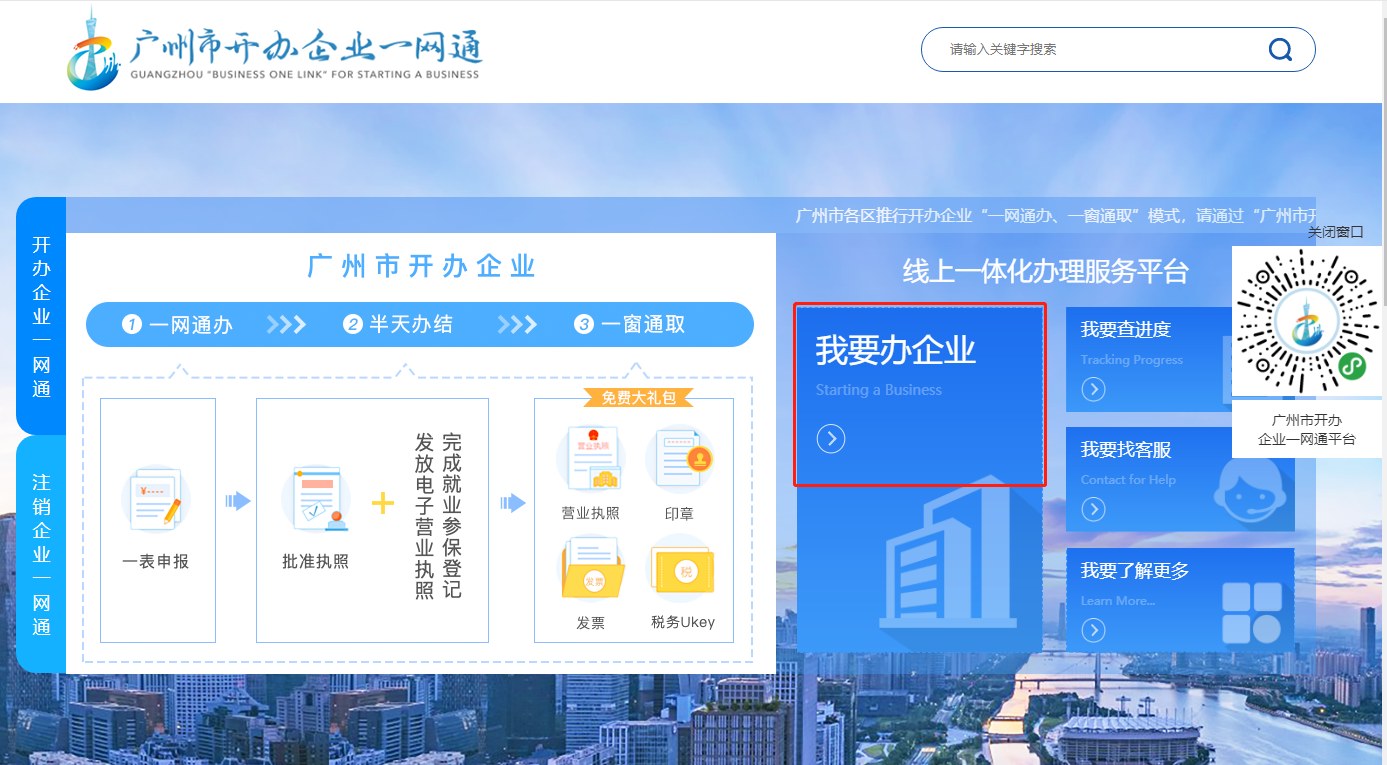Image resolution: width=1387 pixels, height=765 pixels.
Task: Click the 批准执照 document icon
Action: click(x=316, y=499)
